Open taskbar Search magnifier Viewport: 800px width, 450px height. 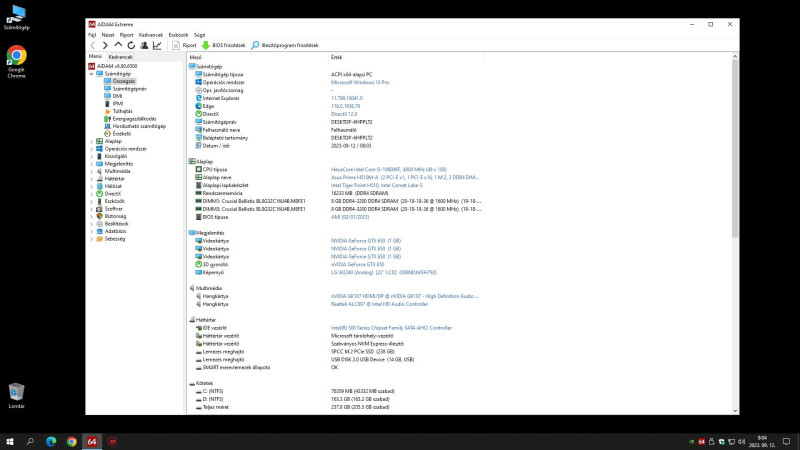click(30, 441)
